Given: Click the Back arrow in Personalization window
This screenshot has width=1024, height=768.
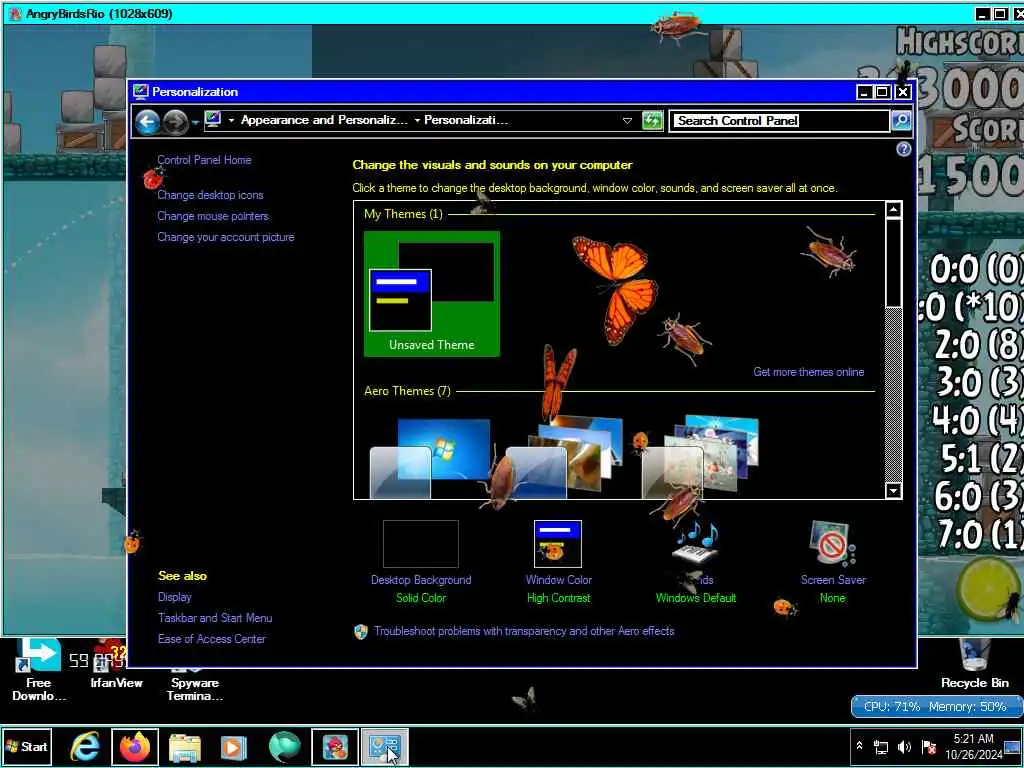Looking at the screenshot, I should pyautogui.click(x=148, y=121).
